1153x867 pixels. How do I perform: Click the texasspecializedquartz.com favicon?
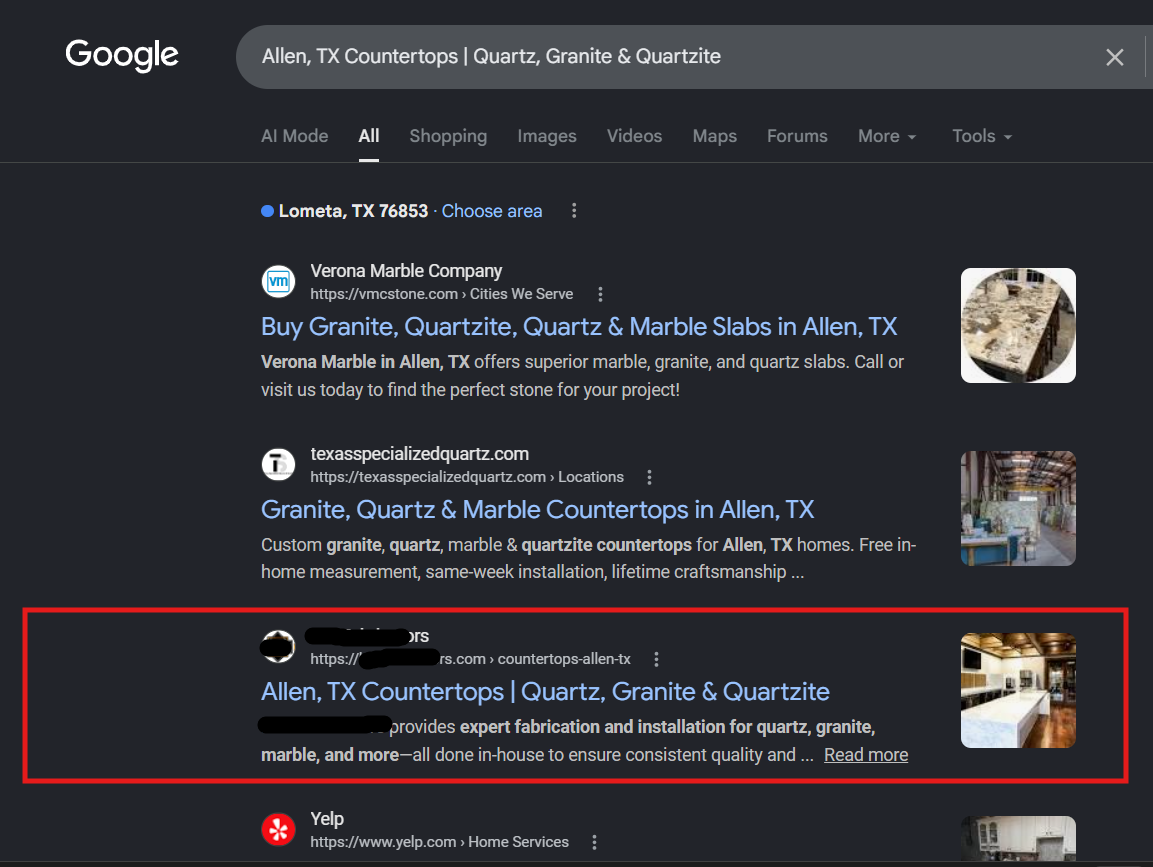279,465
